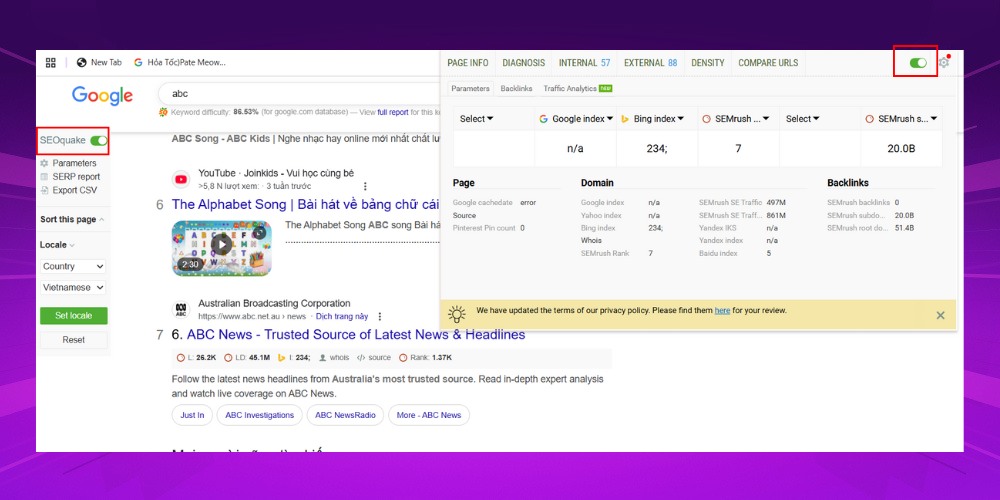Click SEMrush LD: 45.1M metric
The image size is (1000, 500).
pos(247,358)
